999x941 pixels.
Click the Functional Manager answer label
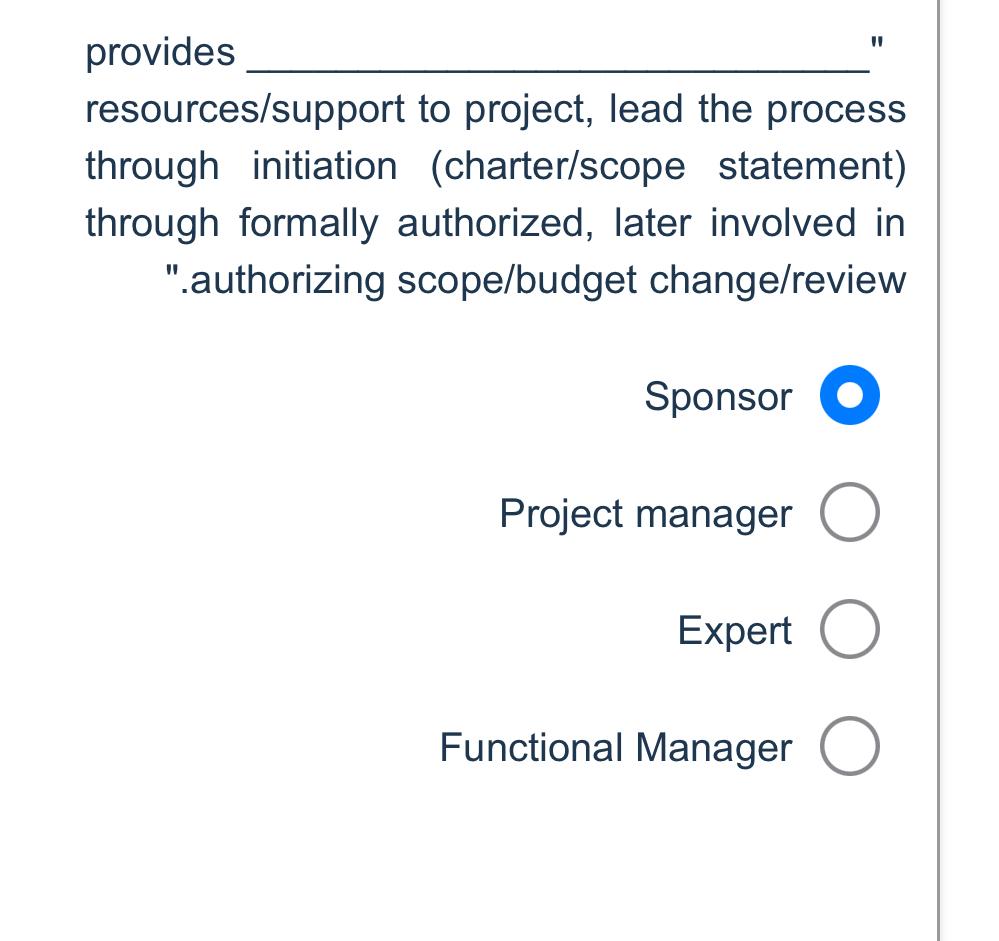coord(616,747)
